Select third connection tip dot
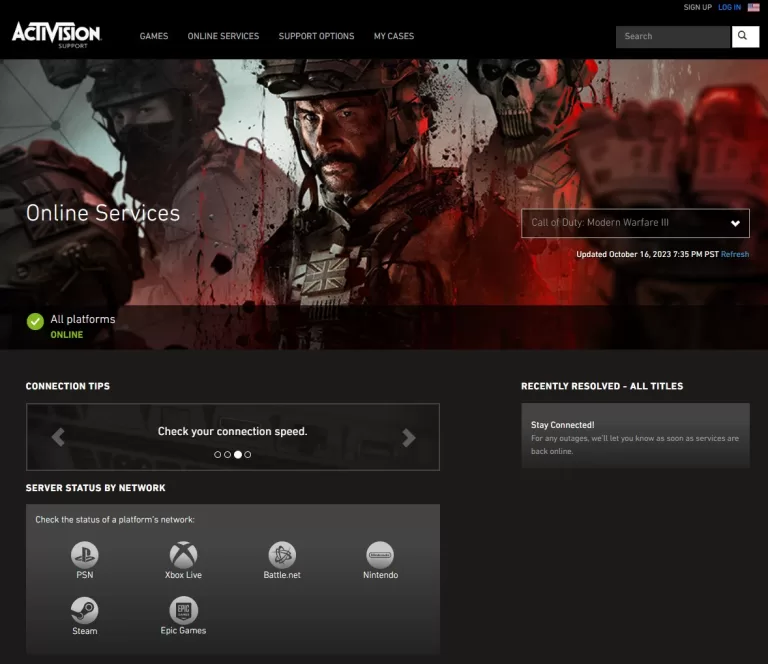768x664 pixels. coord(238,454)
